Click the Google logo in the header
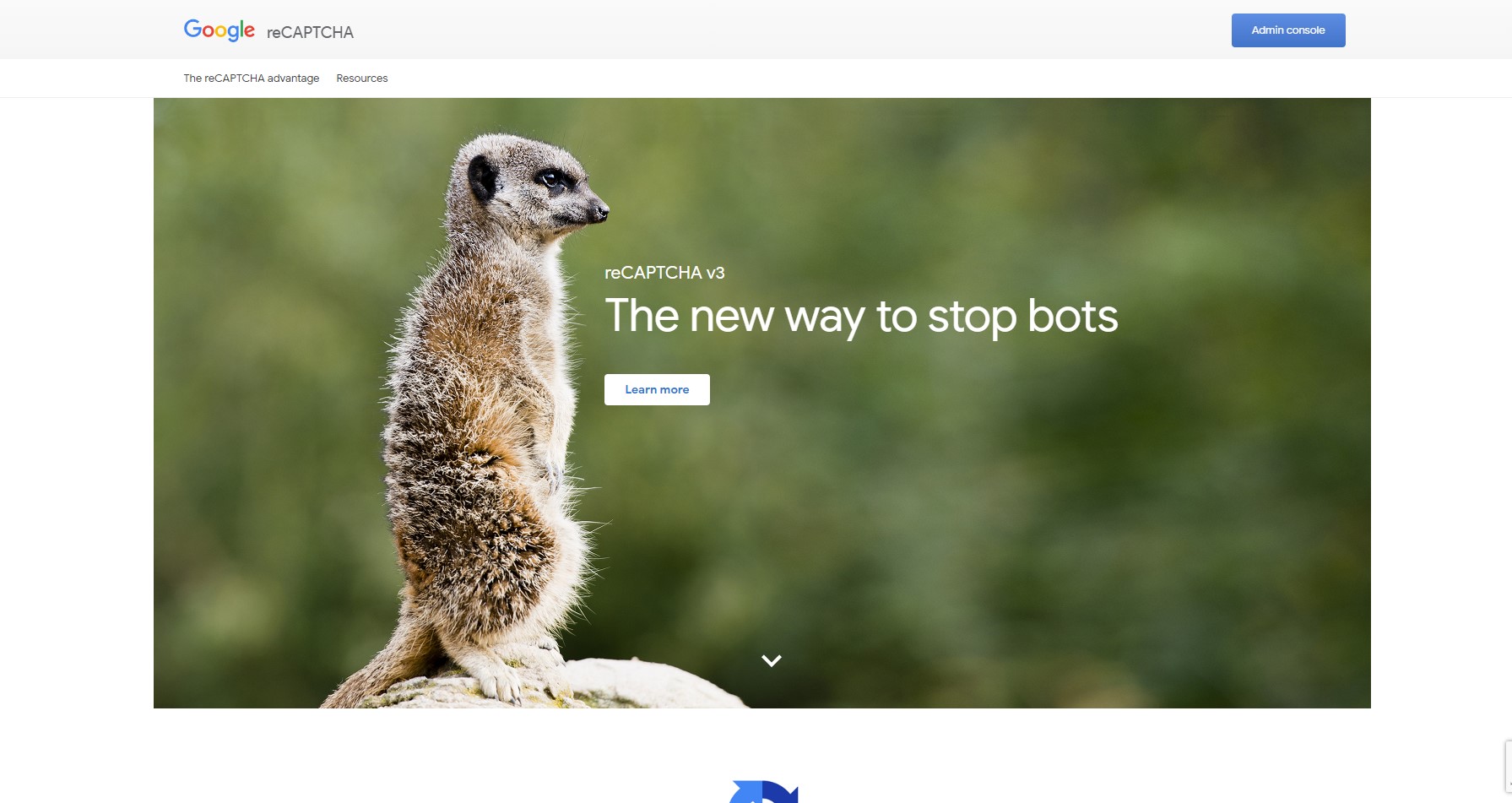Viewport: 1512px width, 803px height. [x=219, y=30]
